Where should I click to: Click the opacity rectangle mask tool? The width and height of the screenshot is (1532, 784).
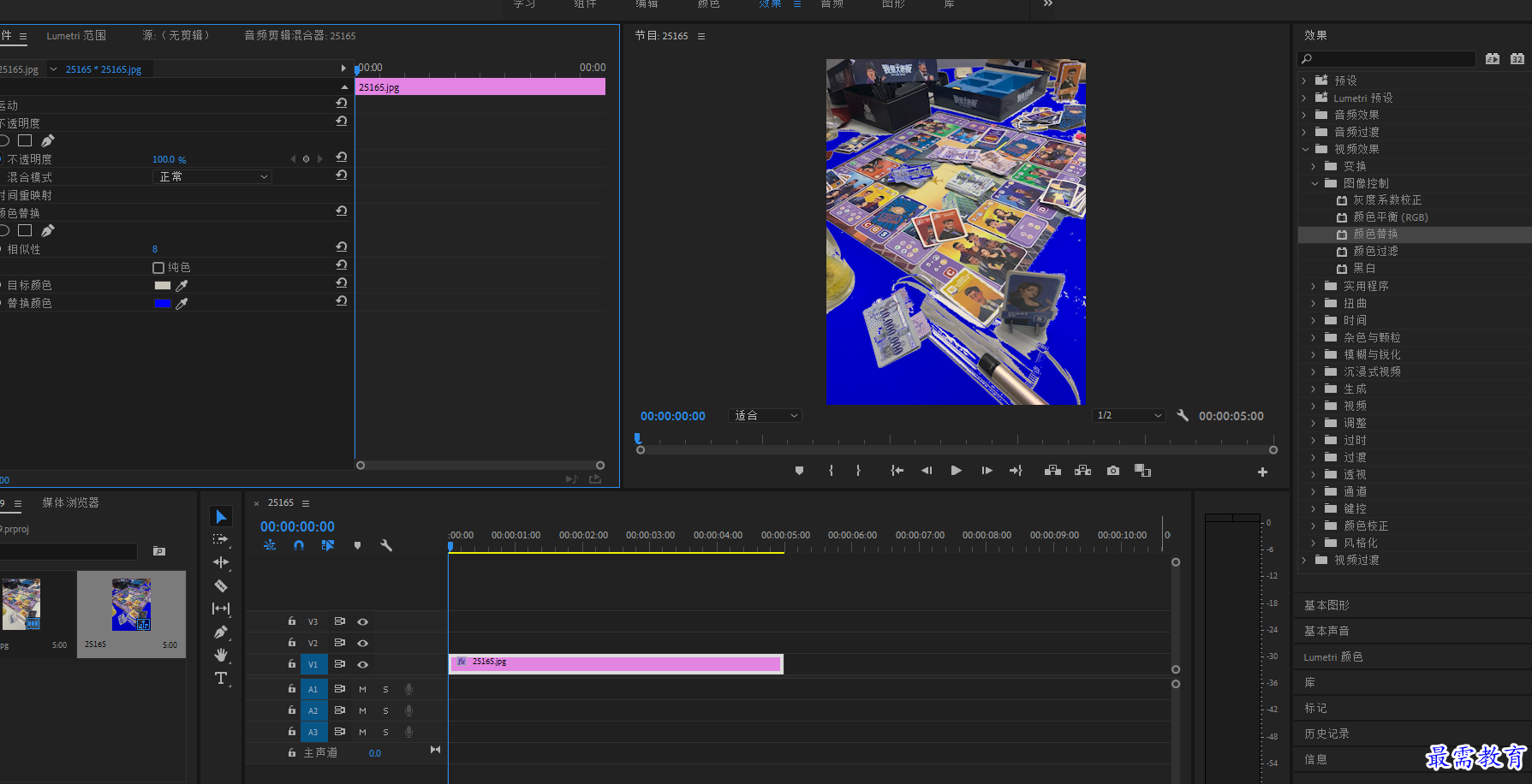coord(25,140)
